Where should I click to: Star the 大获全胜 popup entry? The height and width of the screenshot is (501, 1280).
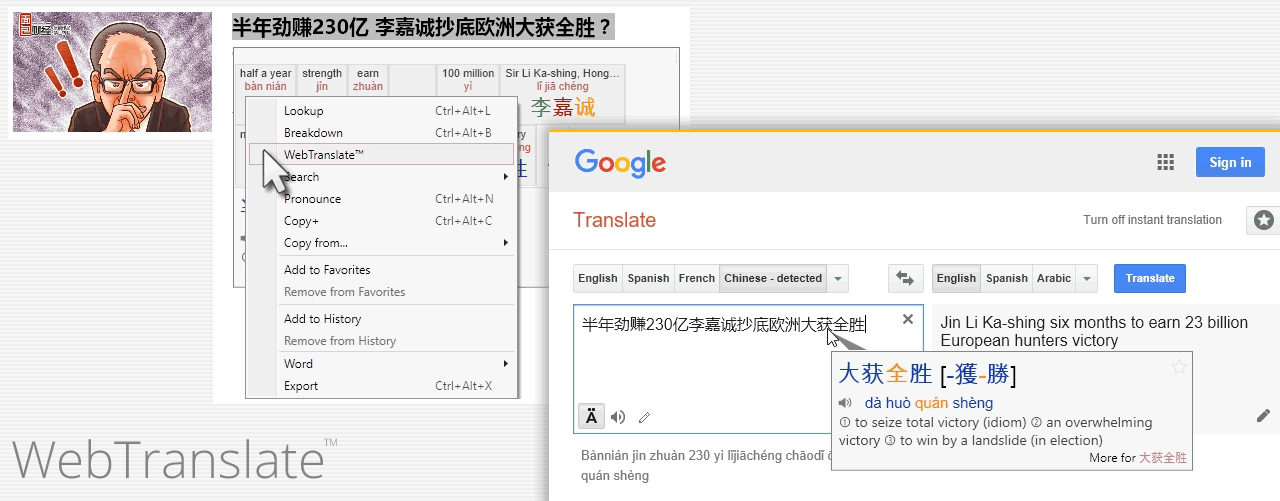click(x=1179, y=367)
